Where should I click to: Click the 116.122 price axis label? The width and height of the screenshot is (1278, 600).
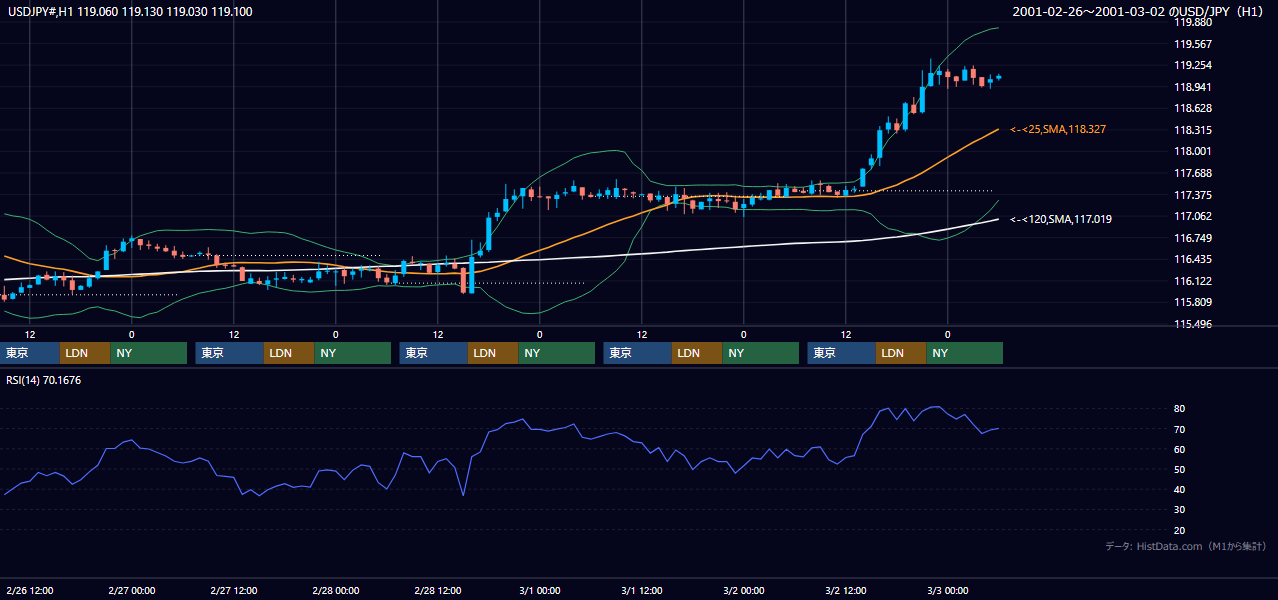[x=1194, y=281]
